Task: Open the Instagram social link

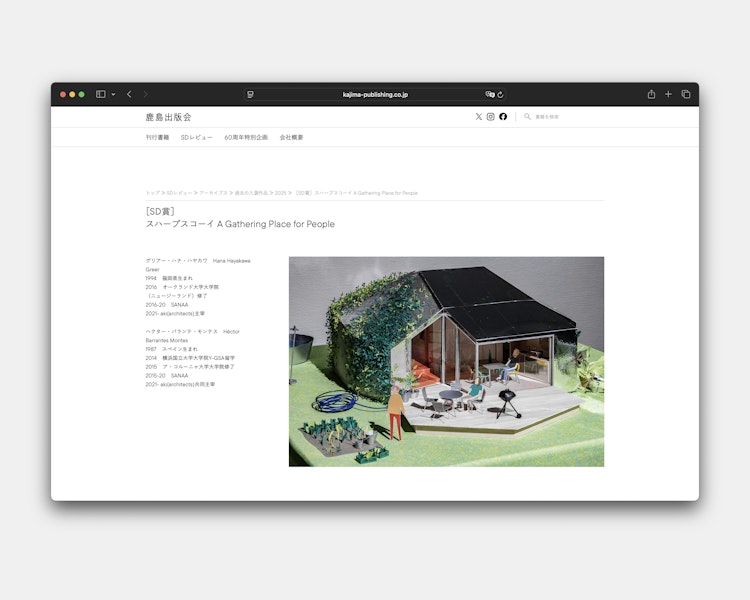Action: (490, 117)
